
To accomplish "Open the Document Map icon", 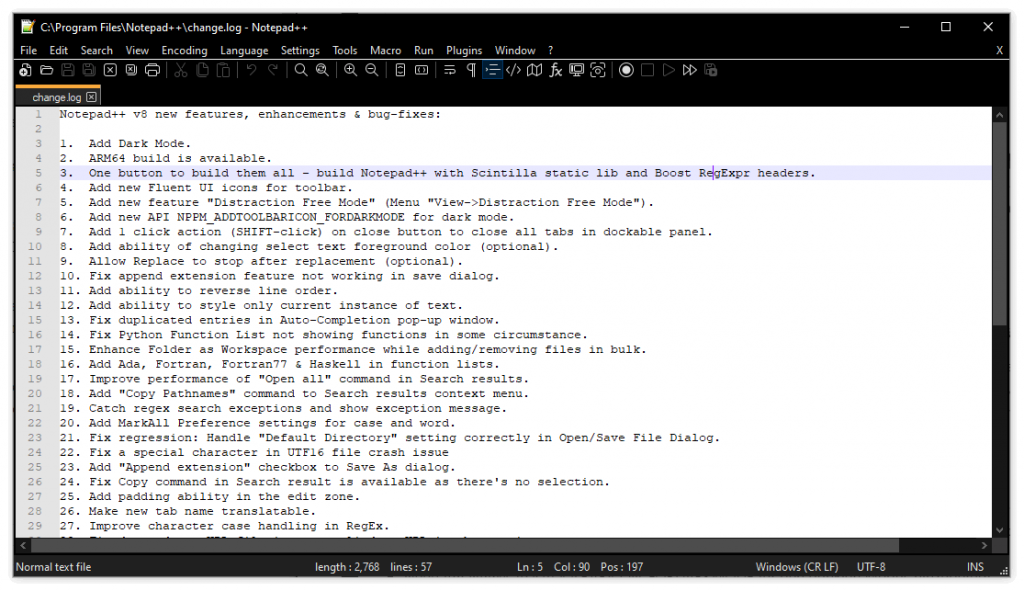I will 535,70.
